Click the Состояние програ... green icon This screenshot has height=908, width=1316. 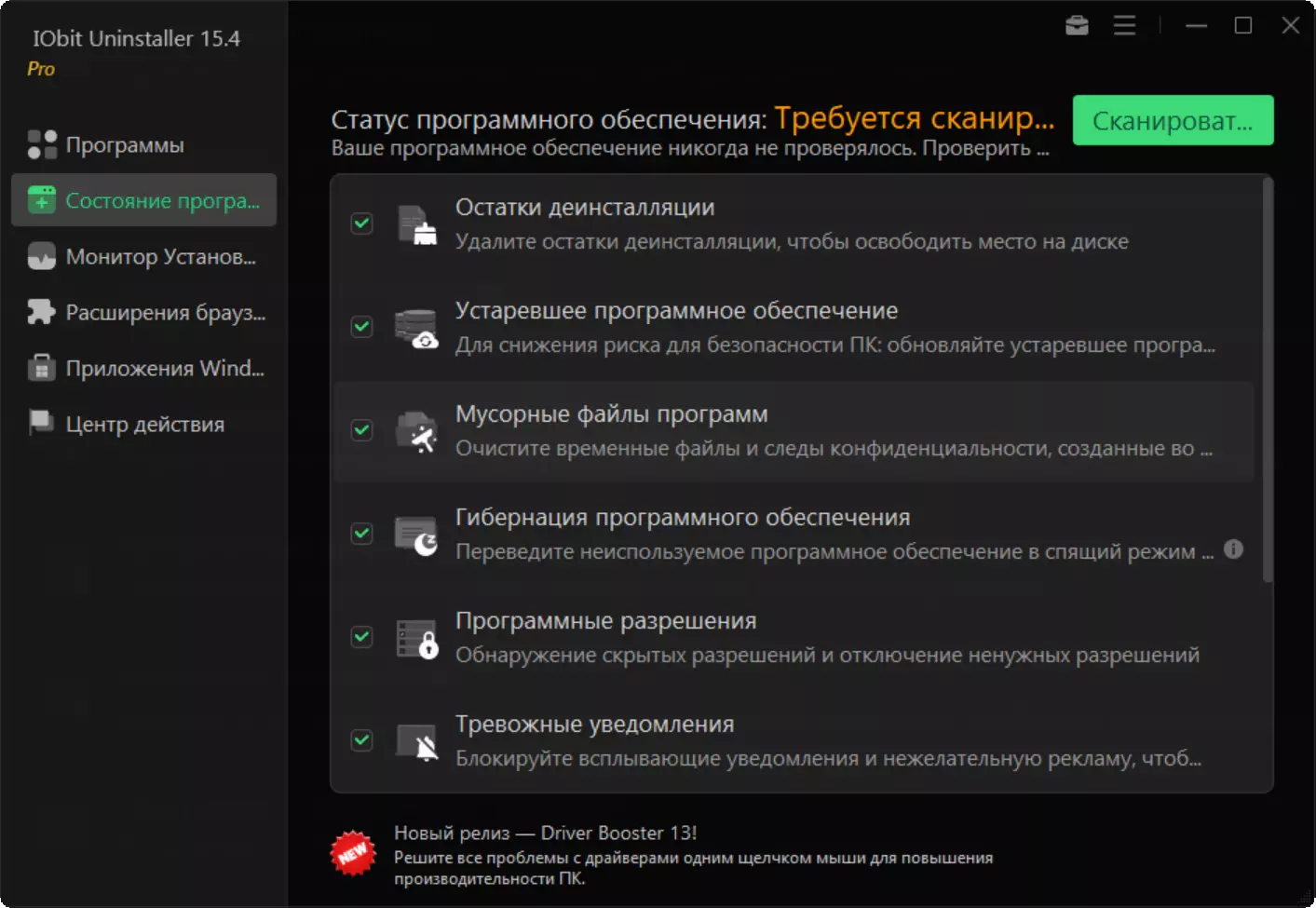(42, 200)
